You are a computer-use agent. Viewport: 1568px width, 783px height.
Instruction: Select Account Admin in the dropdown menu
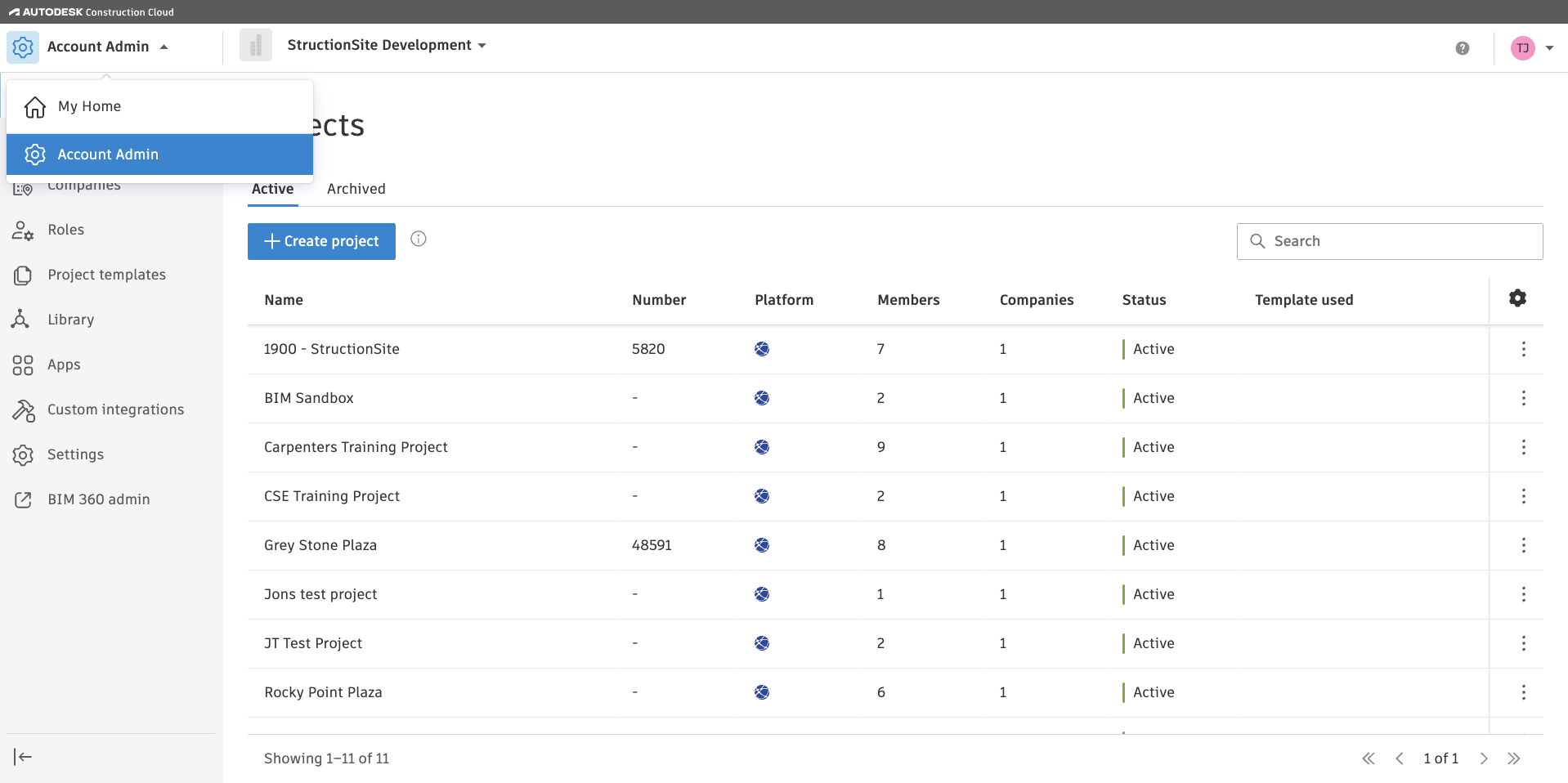coord(159,154)
